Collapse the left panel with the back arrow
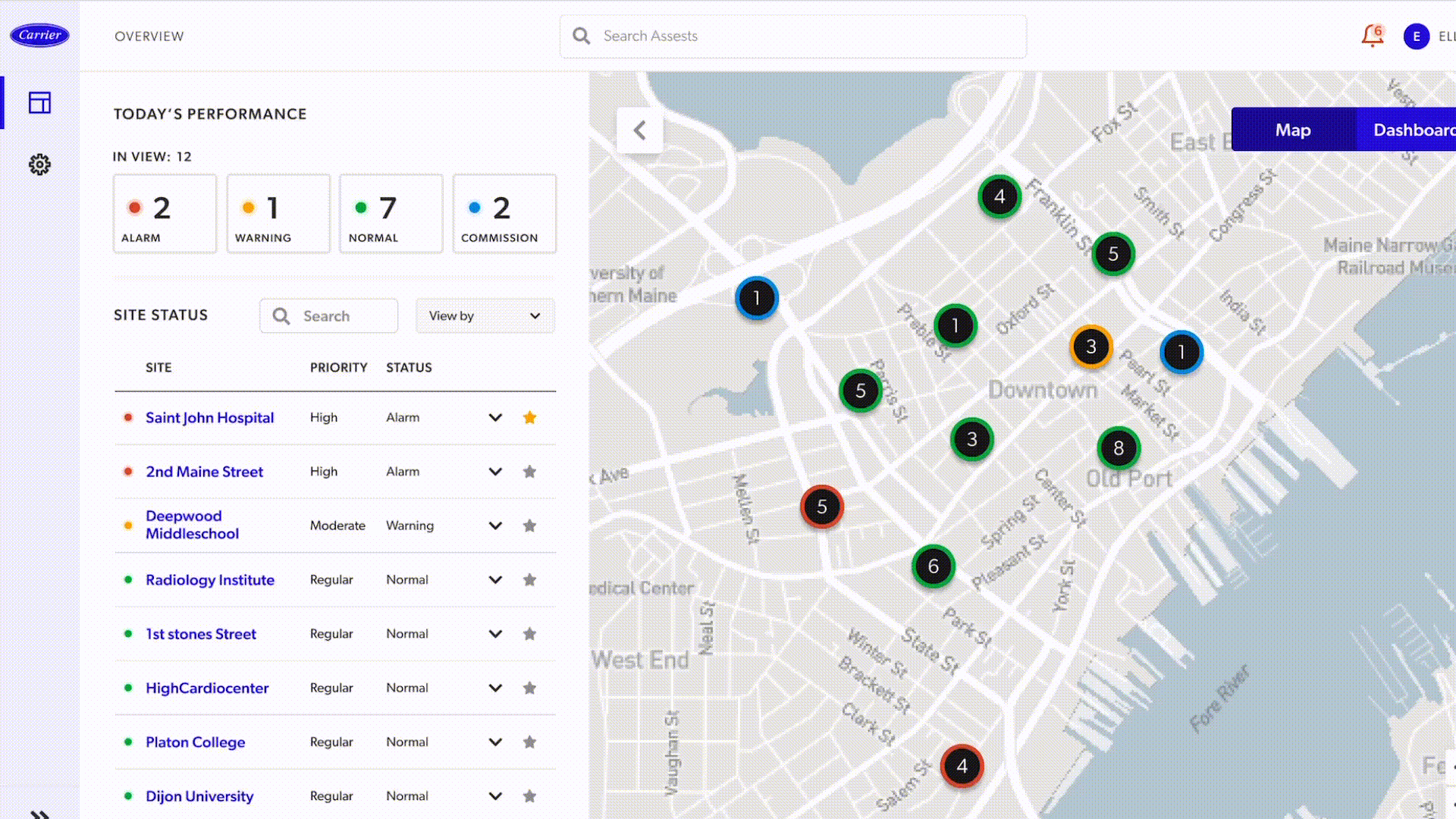This screenshot has height=819, width=1456. pos(640,130)
